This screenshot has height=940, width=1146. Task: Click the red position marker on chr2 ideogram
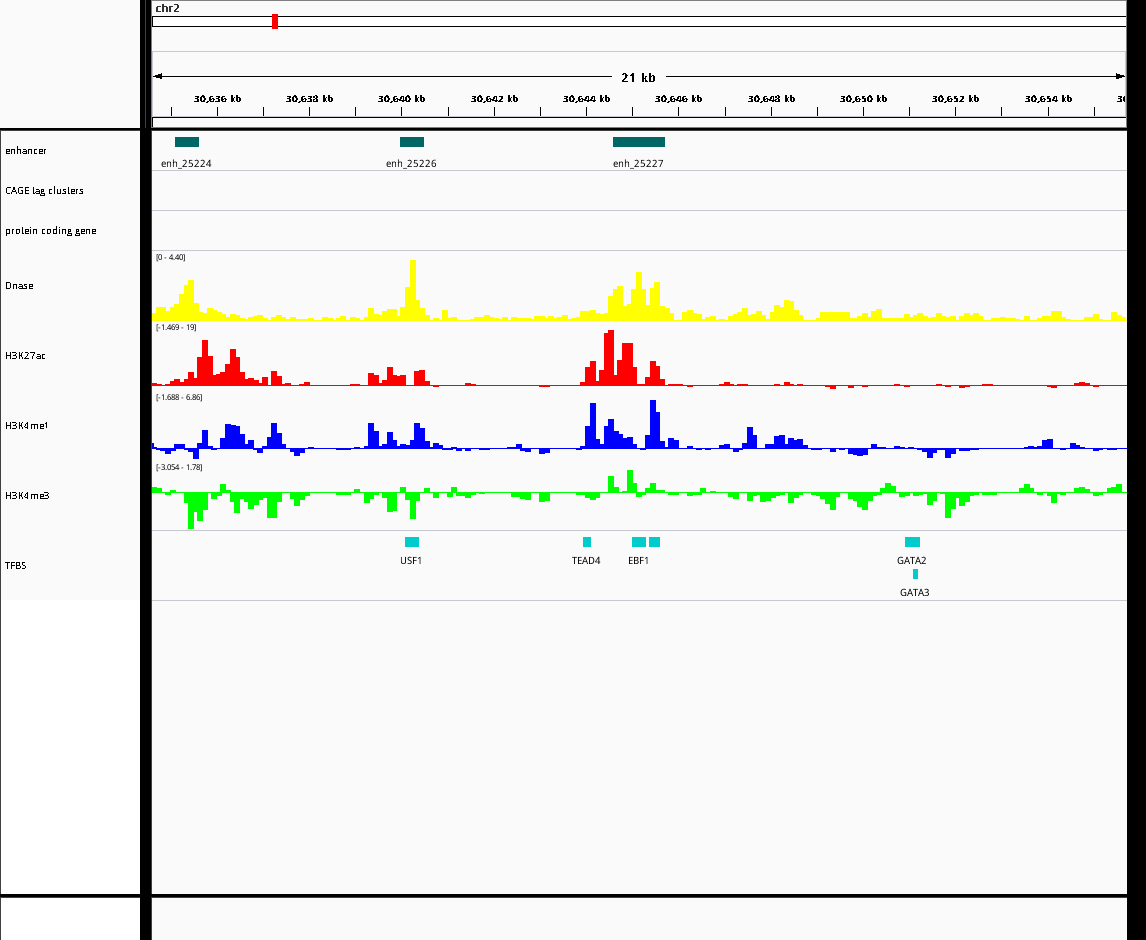point(275,21)
